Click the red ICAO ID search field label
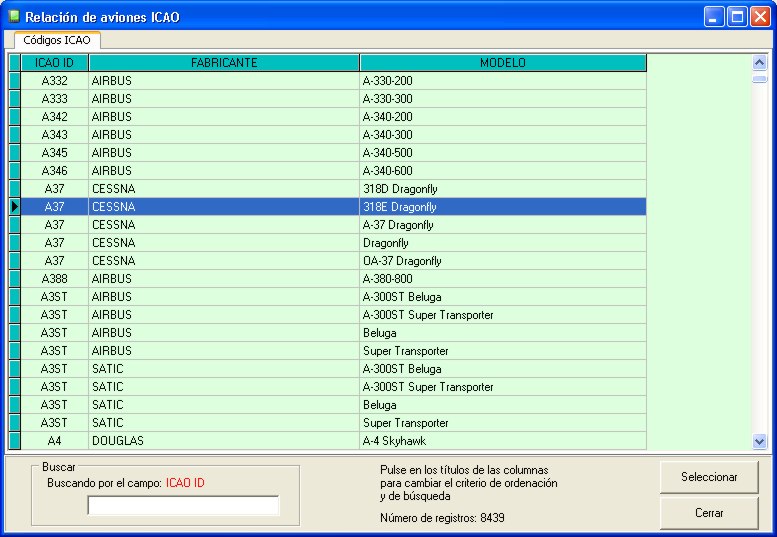 185,483
